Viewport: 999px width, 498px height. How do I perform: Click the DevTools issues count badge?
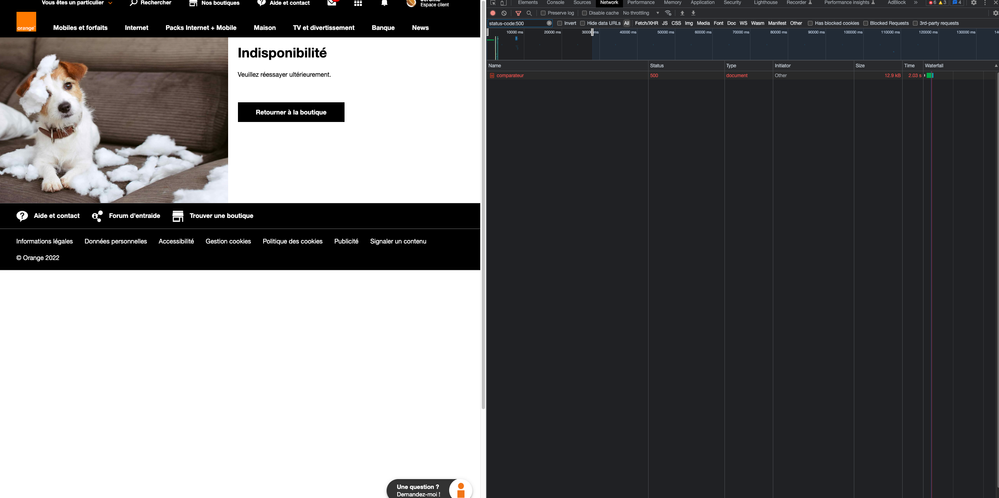(956, 3)
